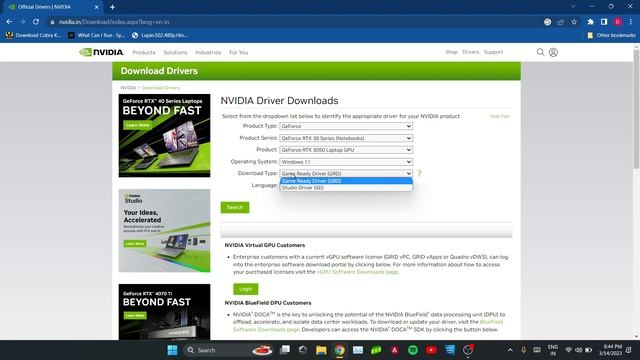Open Spotify from the taskbar
Viewport: 640px width, 360px height.
click(x=413, y=350)
